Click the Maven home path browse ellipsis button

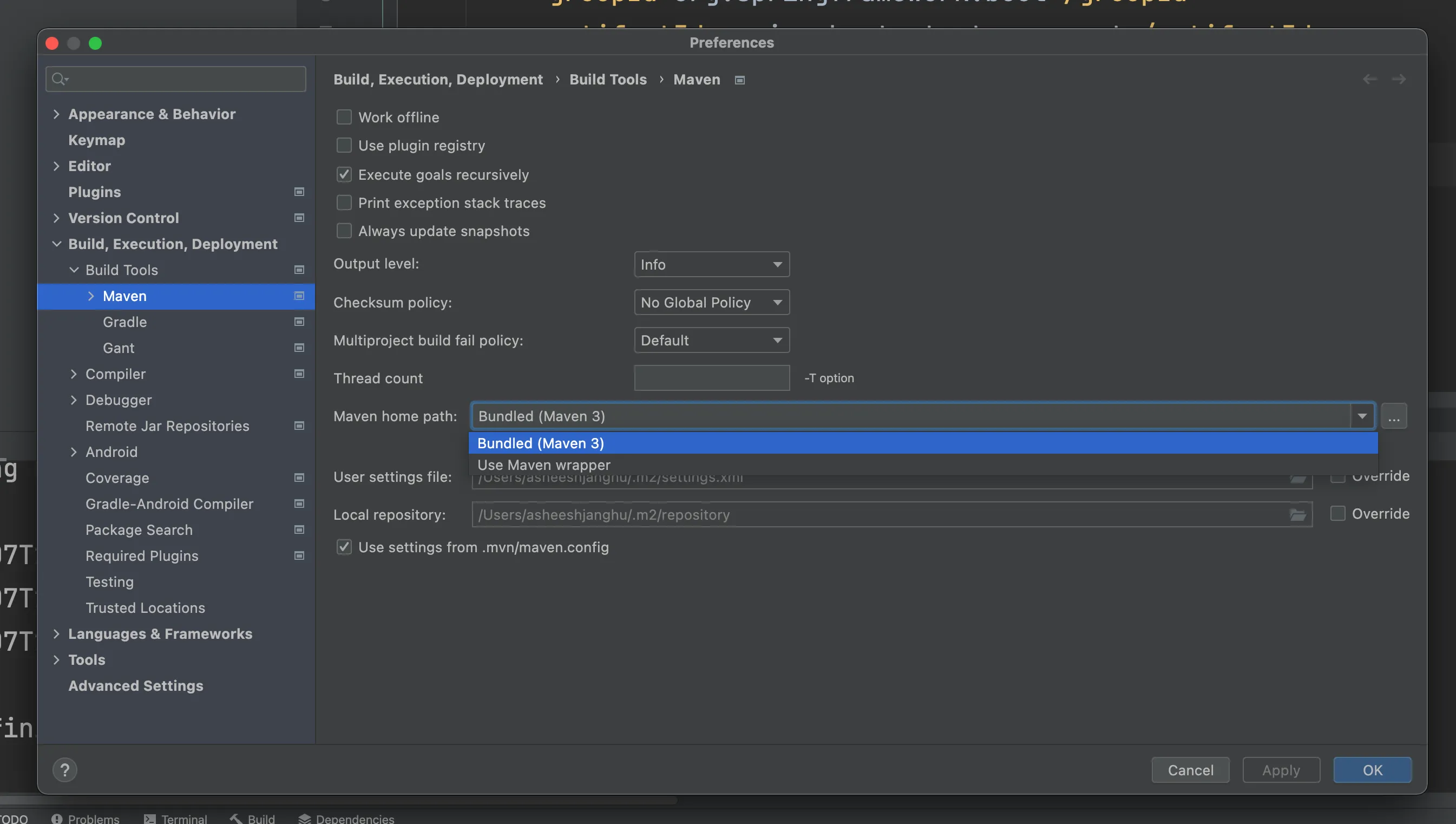coord(1394,416)
